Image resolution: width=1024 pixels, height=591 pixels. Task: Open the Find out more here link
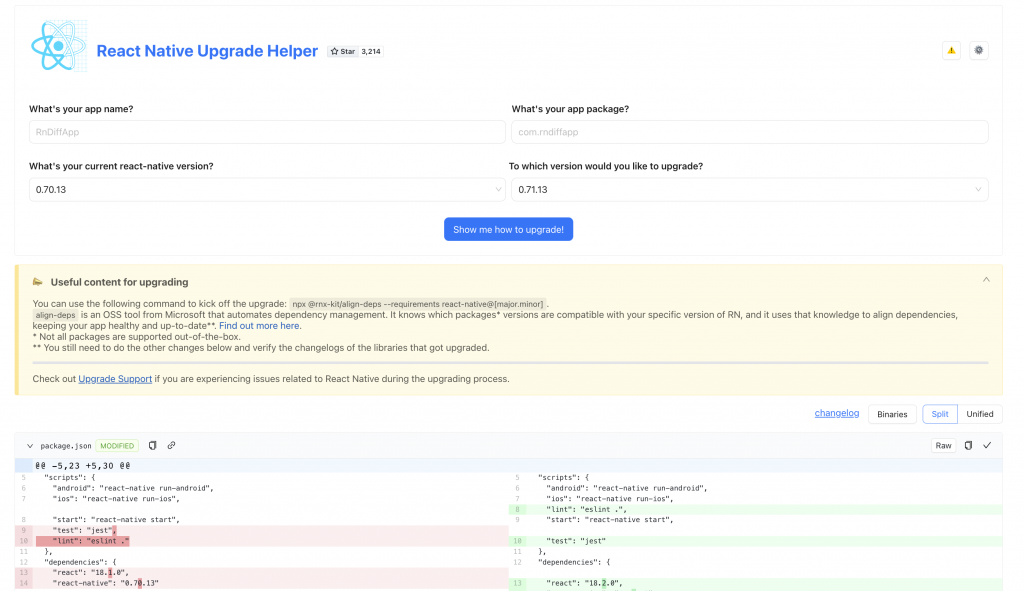pyautogui.click(x=260, y=326)
